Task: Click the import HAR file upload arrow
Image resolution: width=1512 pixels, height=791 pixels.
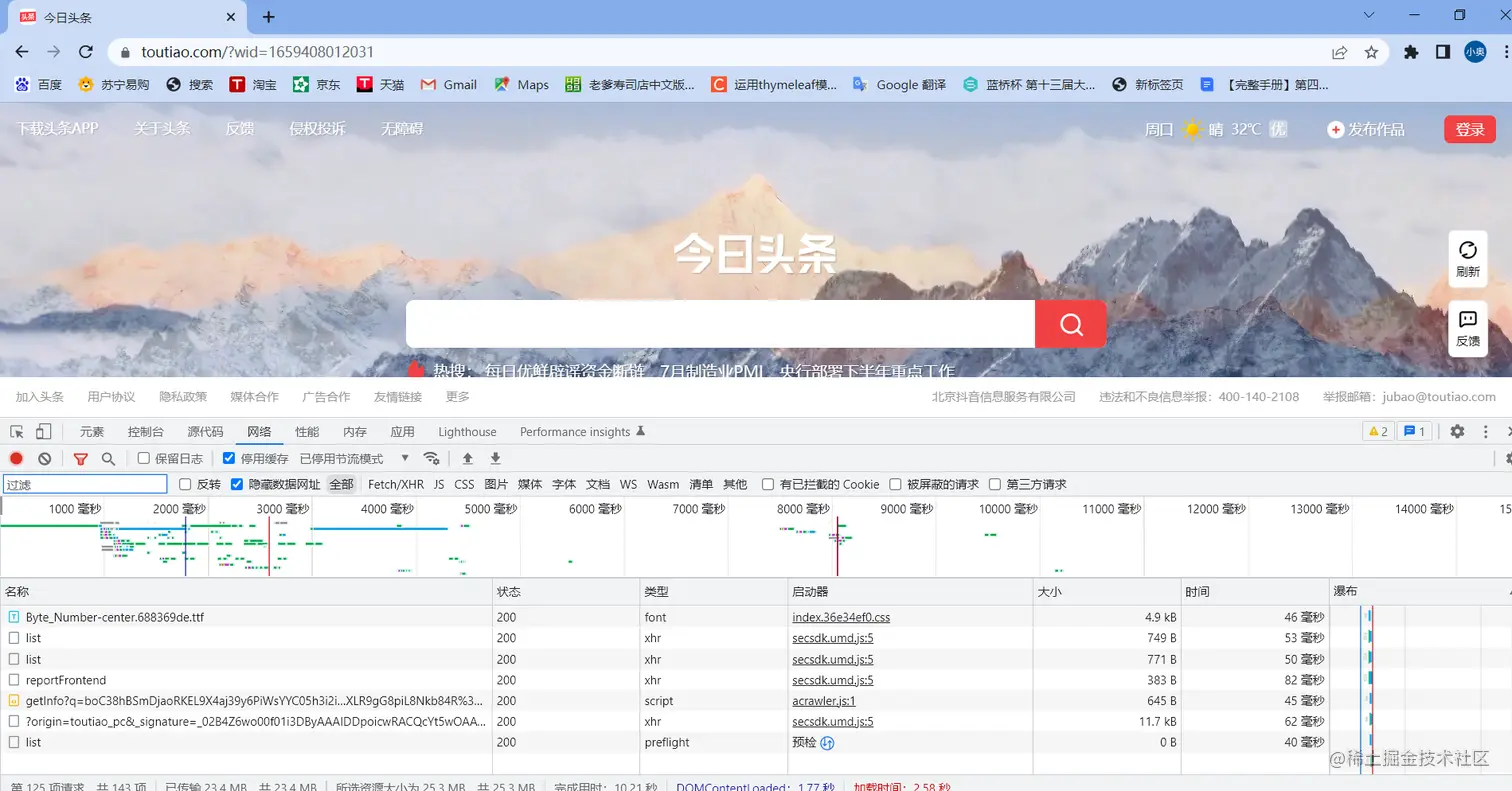Action: (467, 459)
